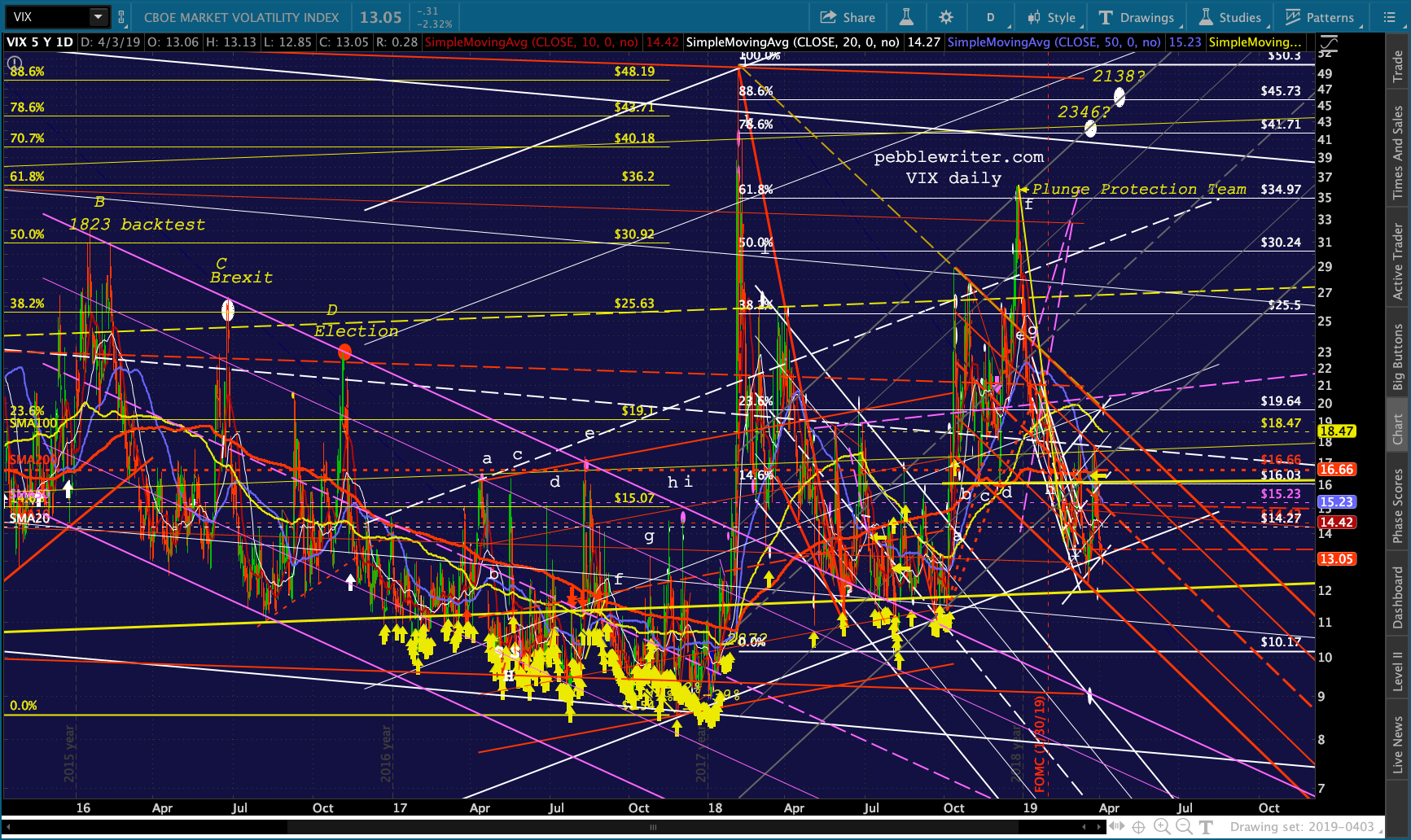Switch to the Trade sidebar tab
Image resolution: width=1411 pixels, height=840 pixels.
click(1399, 66)
